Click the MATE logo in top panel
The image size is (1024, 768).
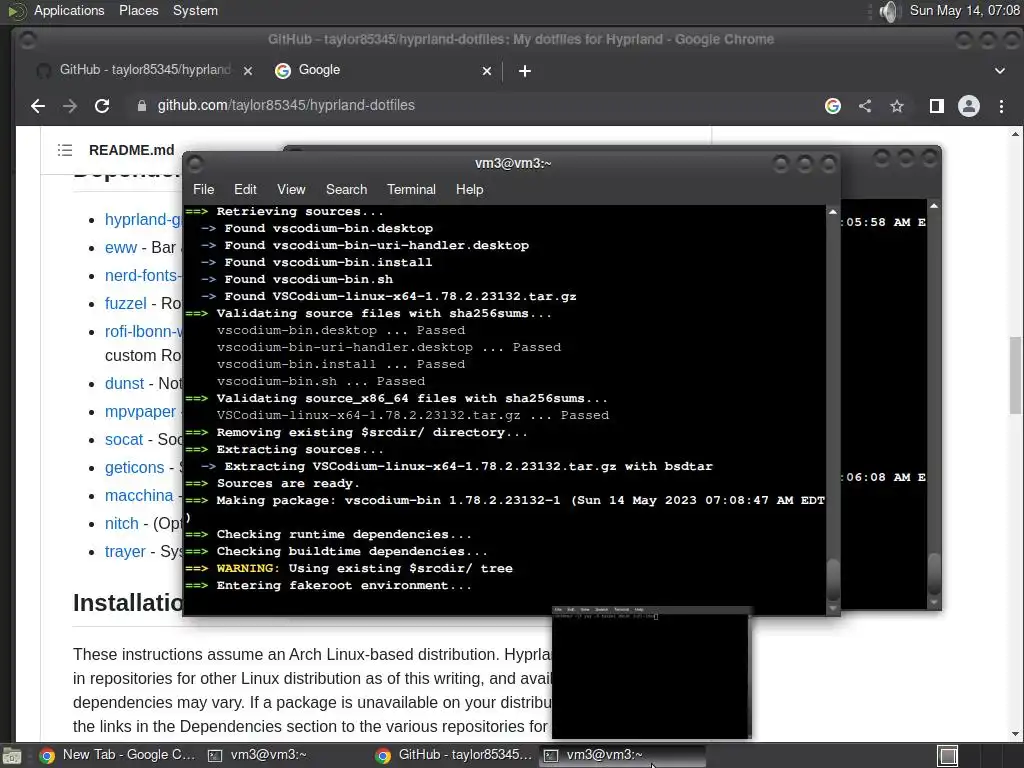point(16,11)
